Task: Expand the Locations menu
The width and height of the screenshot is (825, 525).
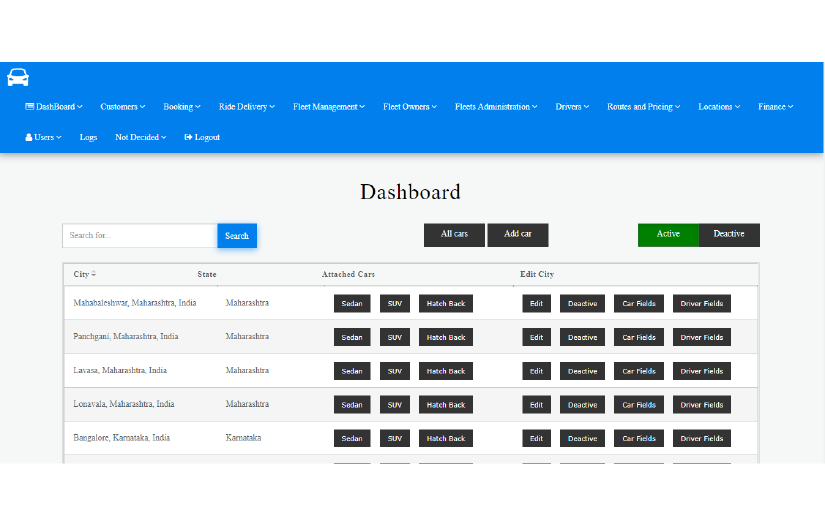Action: (719, 107)
